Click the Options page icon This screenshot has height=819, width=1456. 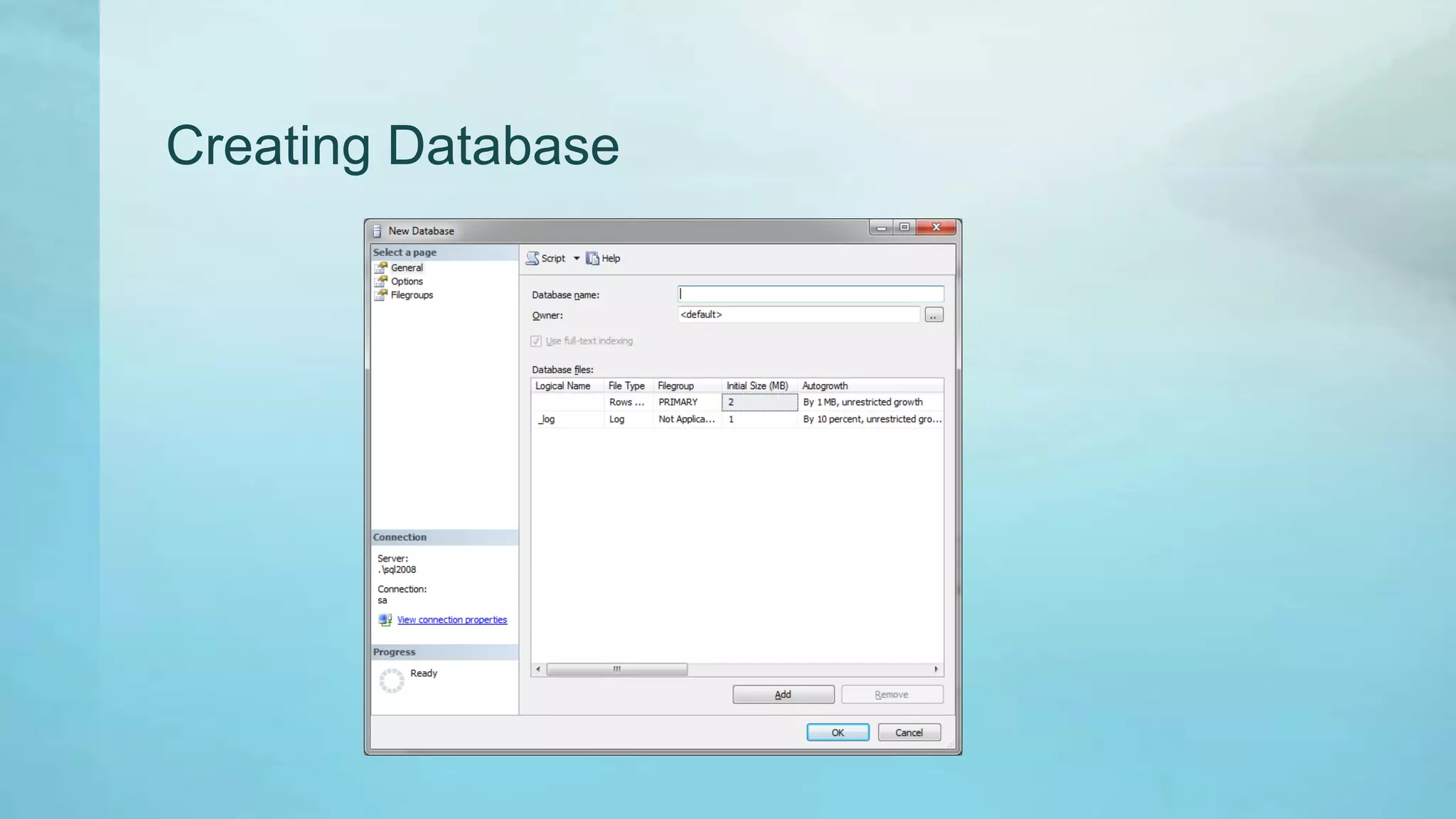point(381,282)
